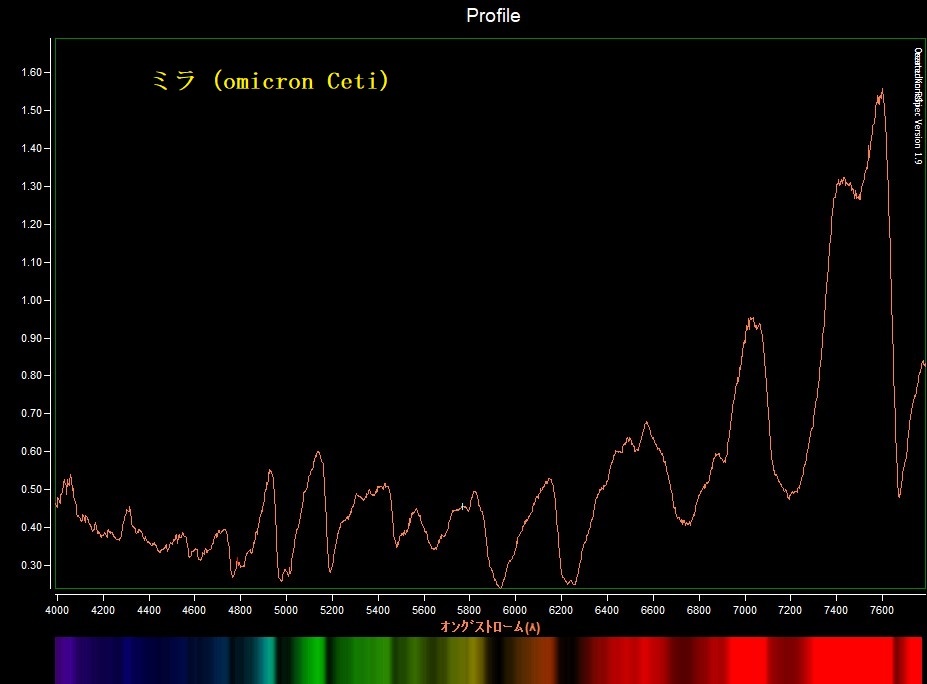Click the highest spectrum peak near 7600 Å

pyautogui.click(x=881, y=92)
